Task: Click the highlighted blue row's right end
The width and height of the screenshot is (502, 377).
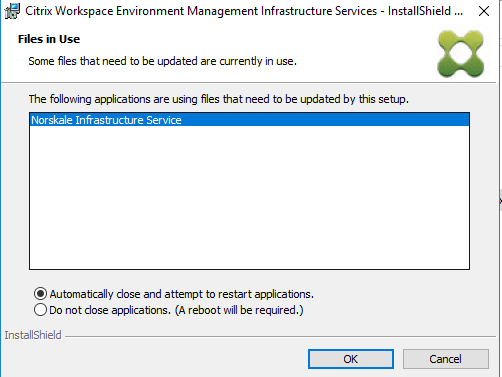Action: (x=433, y=120)
